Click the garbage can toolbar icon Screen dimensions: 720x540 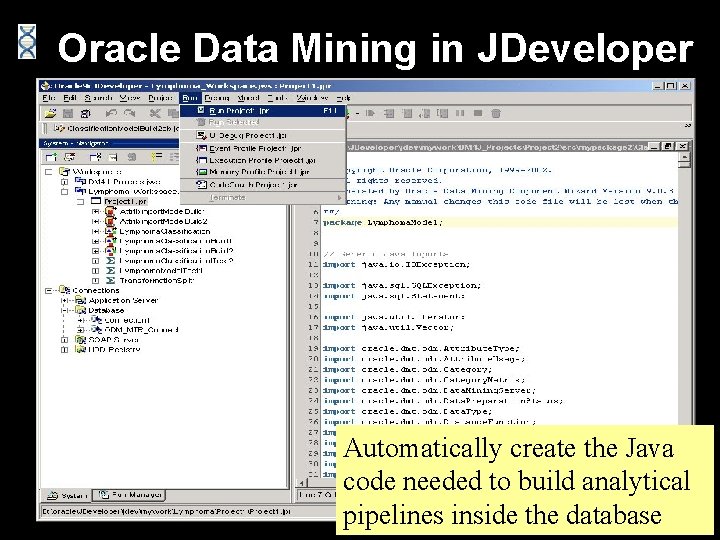click(496, 113)
